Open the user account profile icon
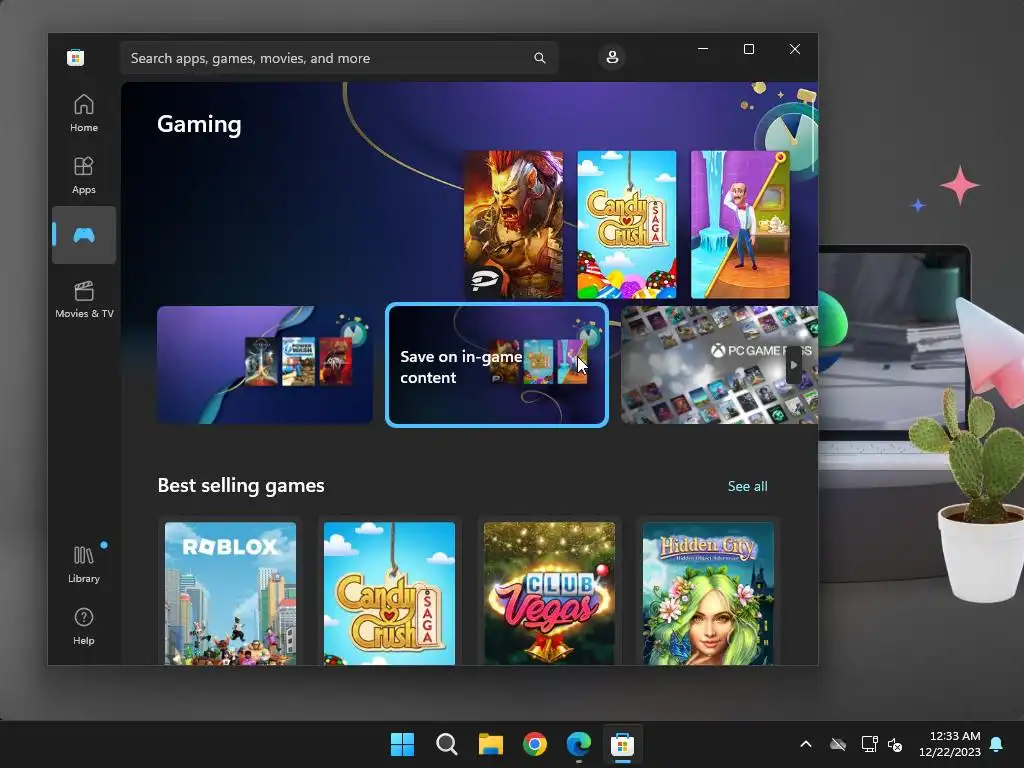 [612, 57]
